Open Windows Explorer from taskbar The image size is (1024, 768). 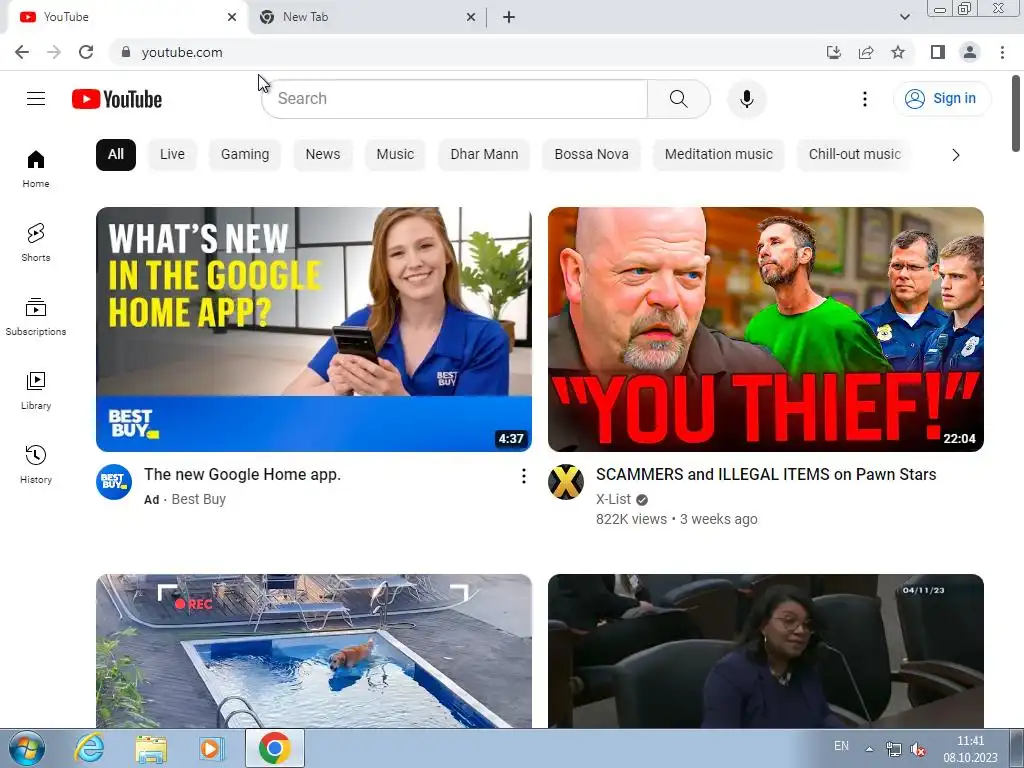point(151,748)
